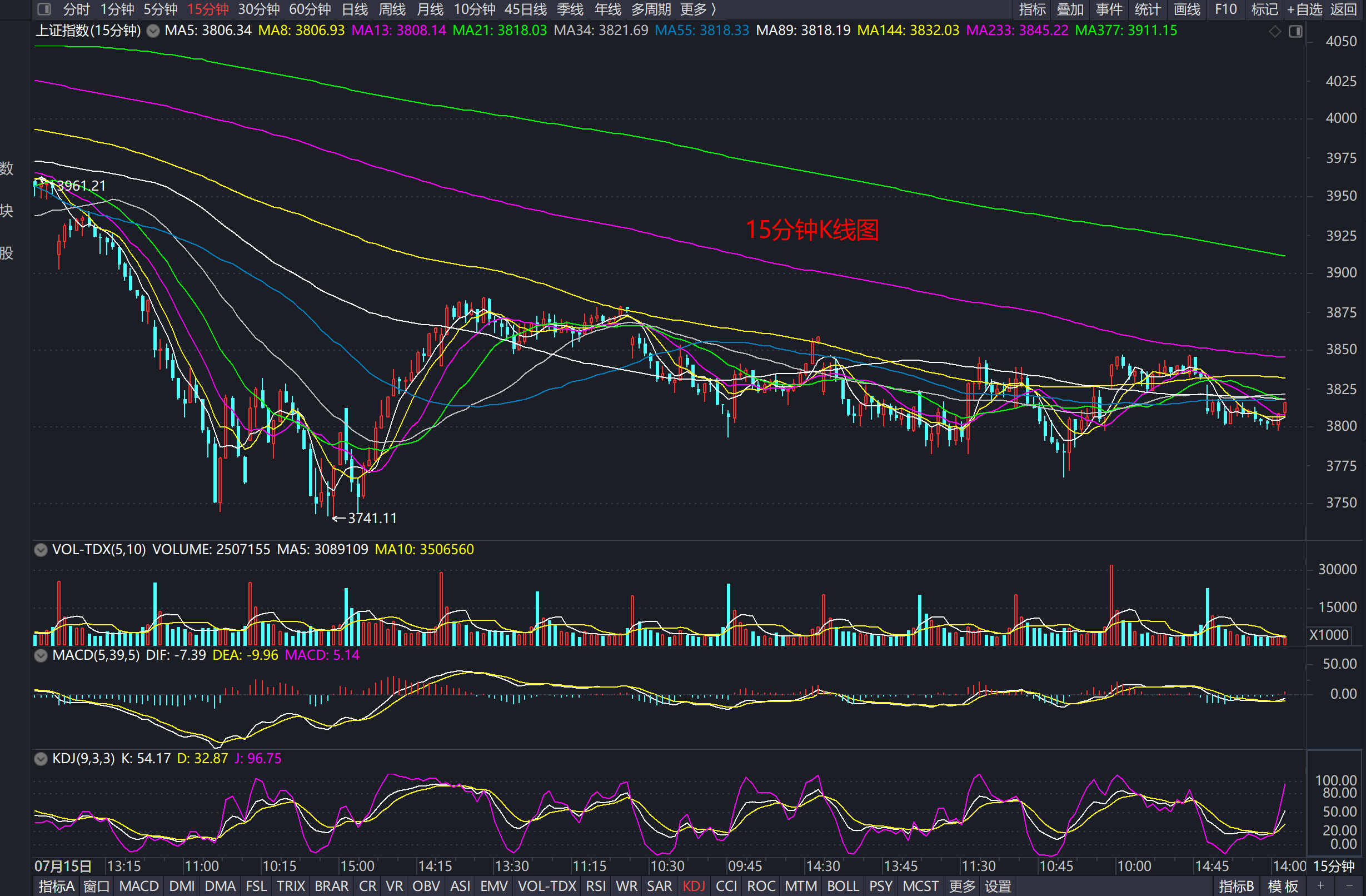Click the 标记 mark button

[x=1265, y=9]
